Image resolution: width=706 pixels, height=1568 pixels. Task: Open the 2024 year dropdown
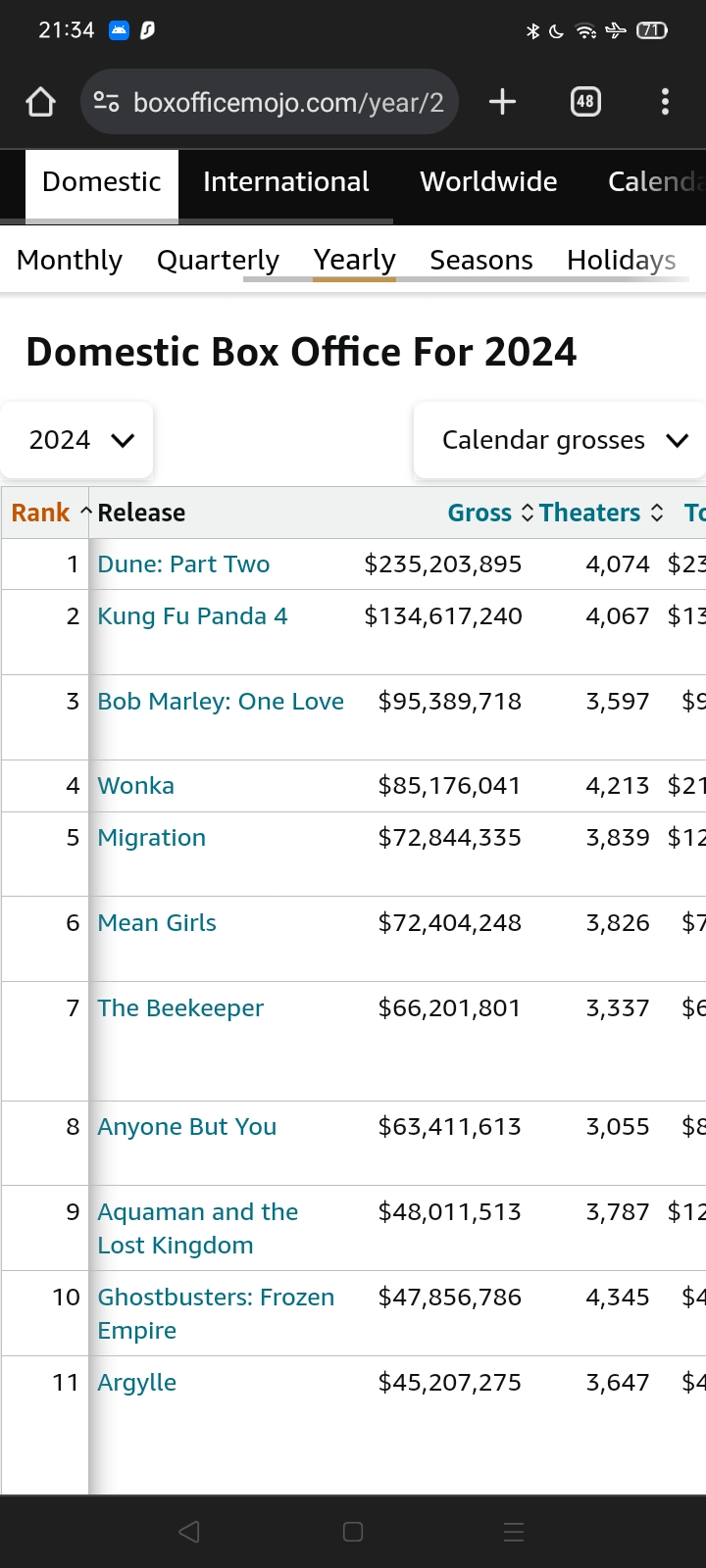[78, 440]
